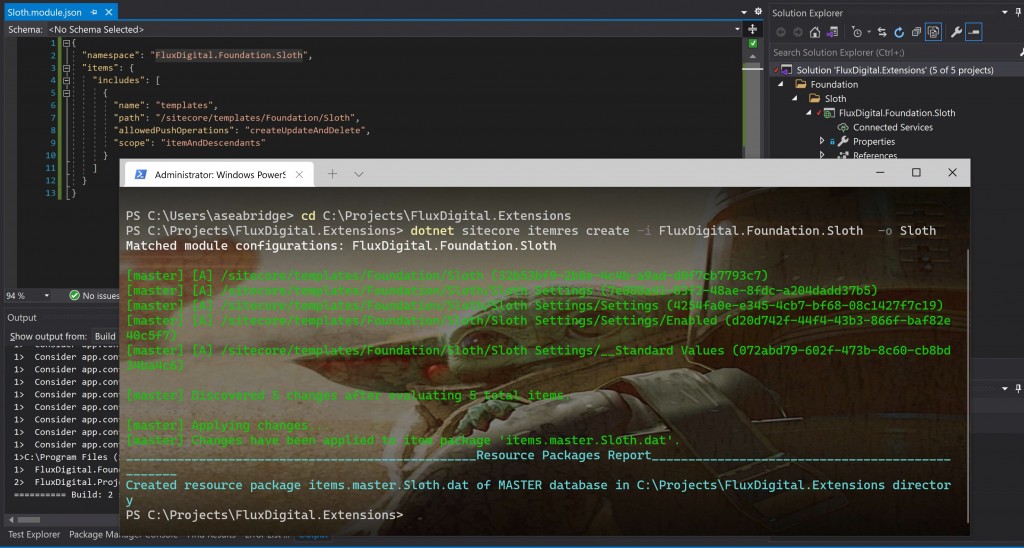Click editor tab list dropdown arrow
This screenshot has width=1024, height=548.
(744, 12)
